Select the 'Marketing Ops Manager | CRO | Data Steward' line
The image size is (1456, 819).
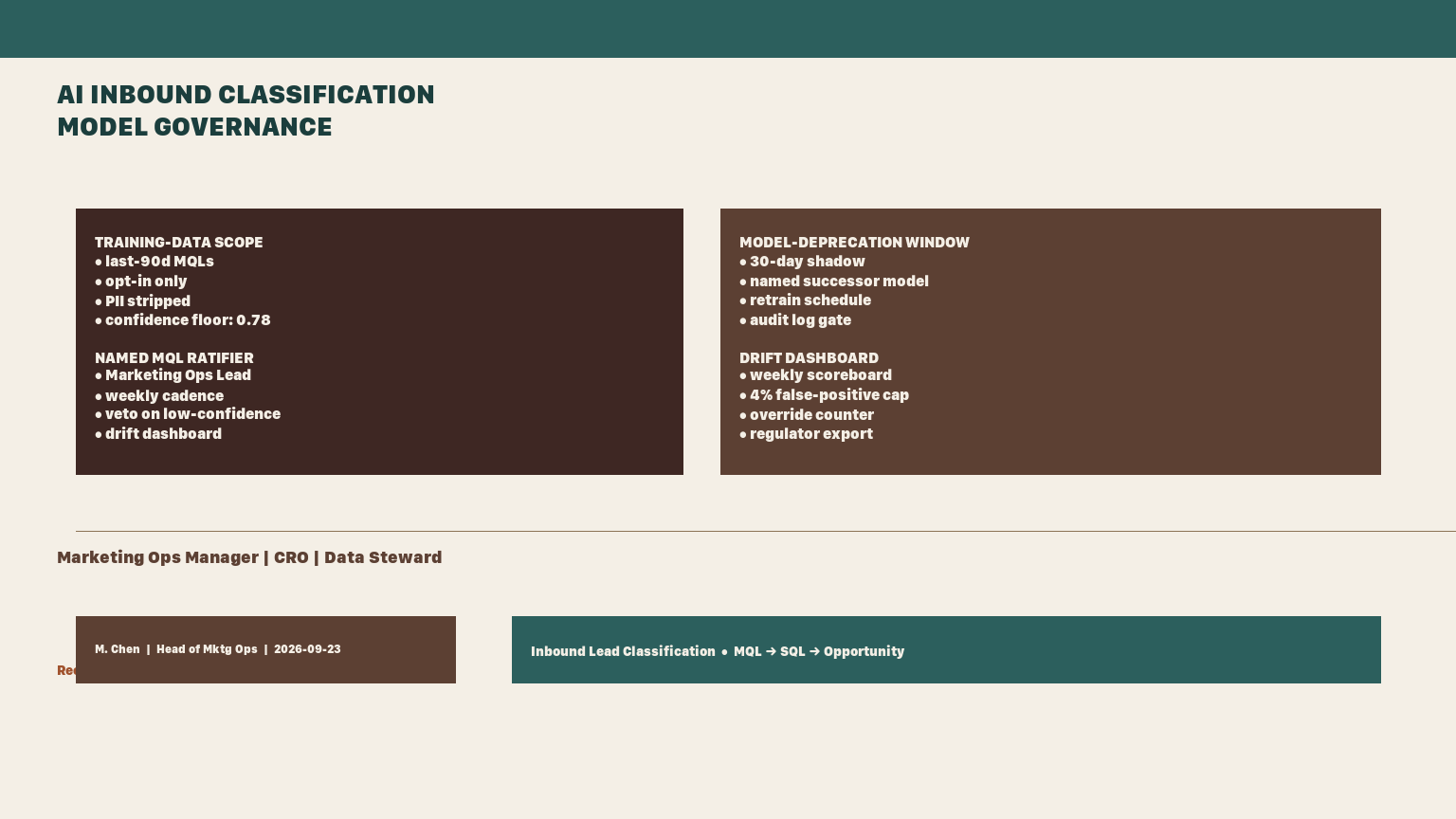click(249, 557)
